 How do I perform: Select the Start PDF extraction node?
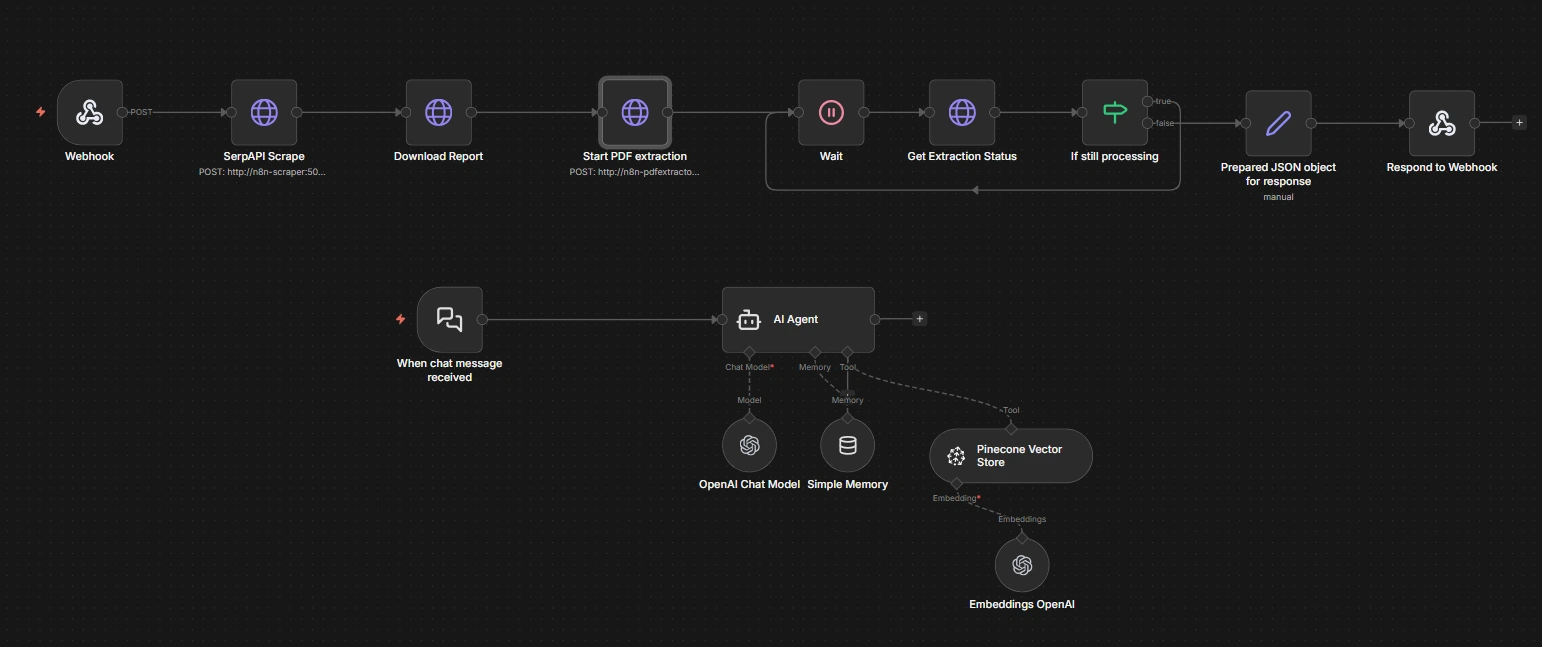[x=635, y=113]
